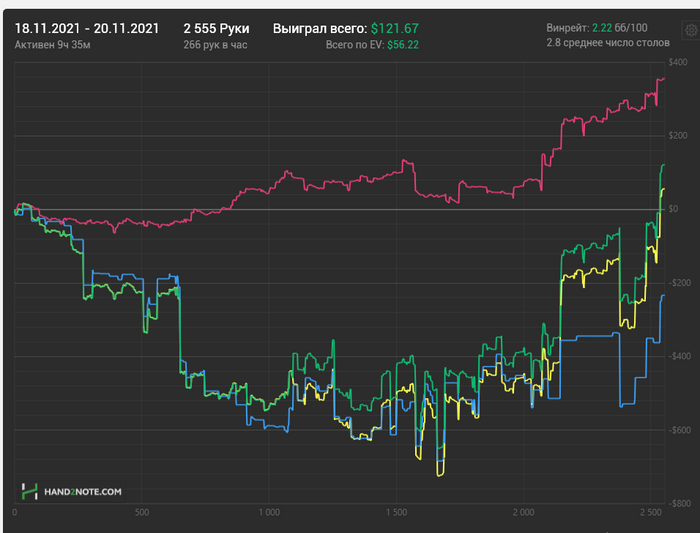Click the '266 рук в час' text
Image resolution: width=700 pixels, height=533 pixels.
point(215,45)
